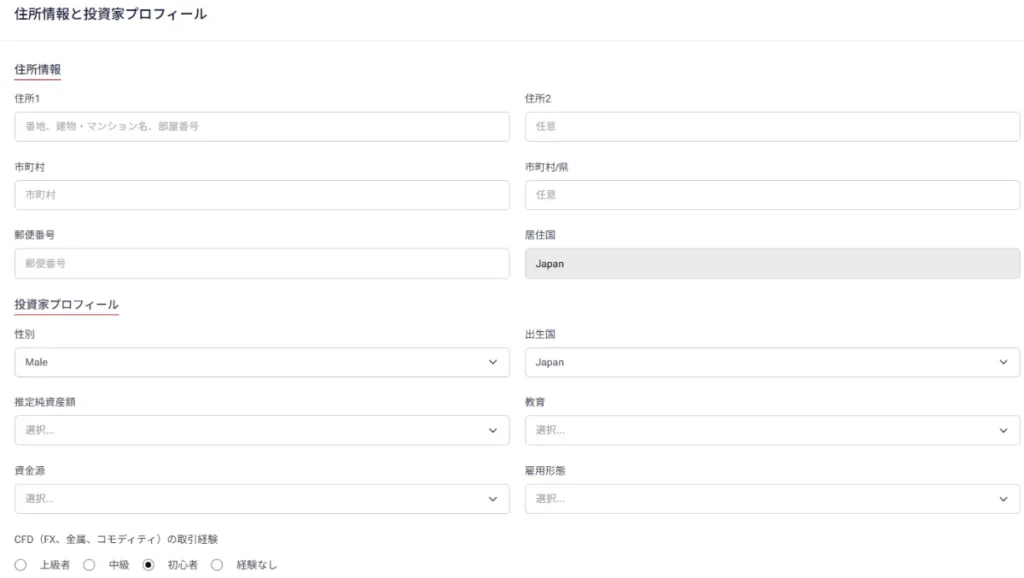Open the 教育 dropdown
This screenshot has width=1024, height=578.
coord(772,430)
